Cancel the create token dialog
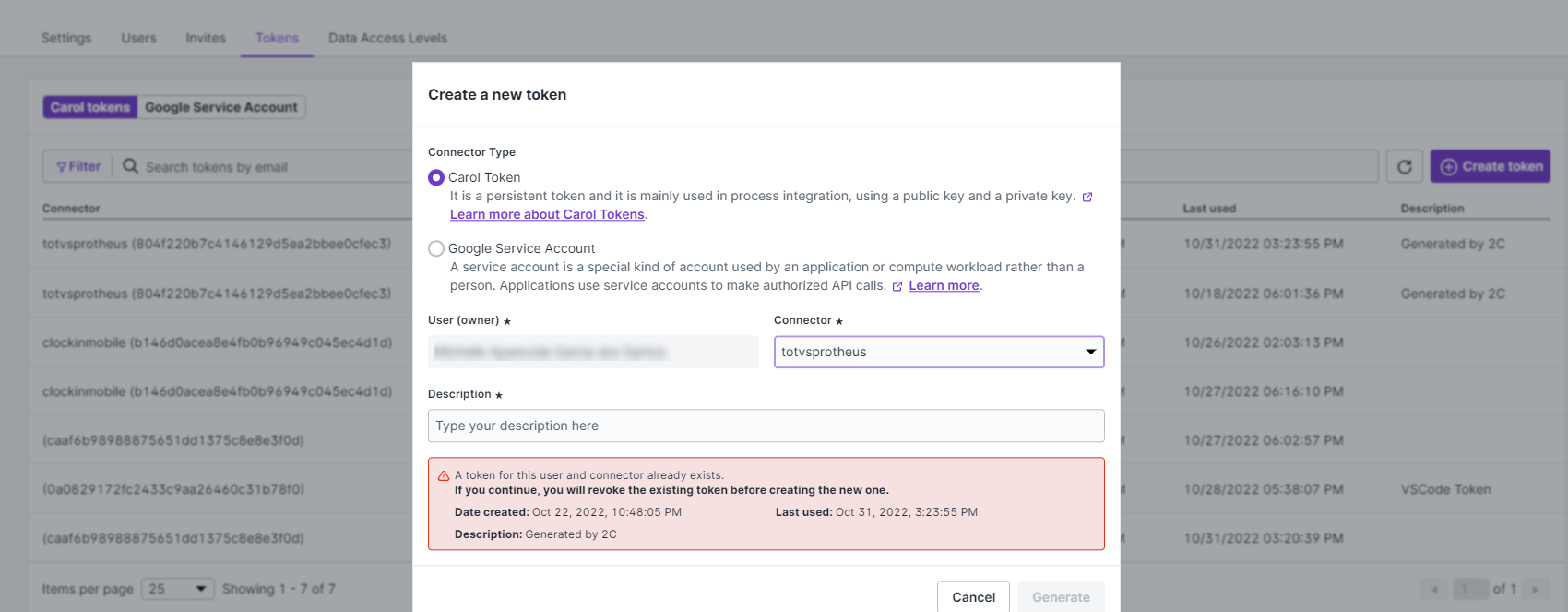The width and height of the screenshot is (1568, 612). [973, 597]
